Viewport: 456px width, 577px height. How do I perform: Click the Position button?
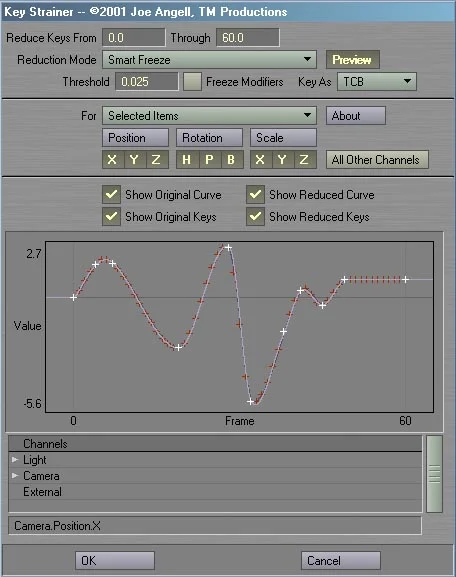(135, 138)
